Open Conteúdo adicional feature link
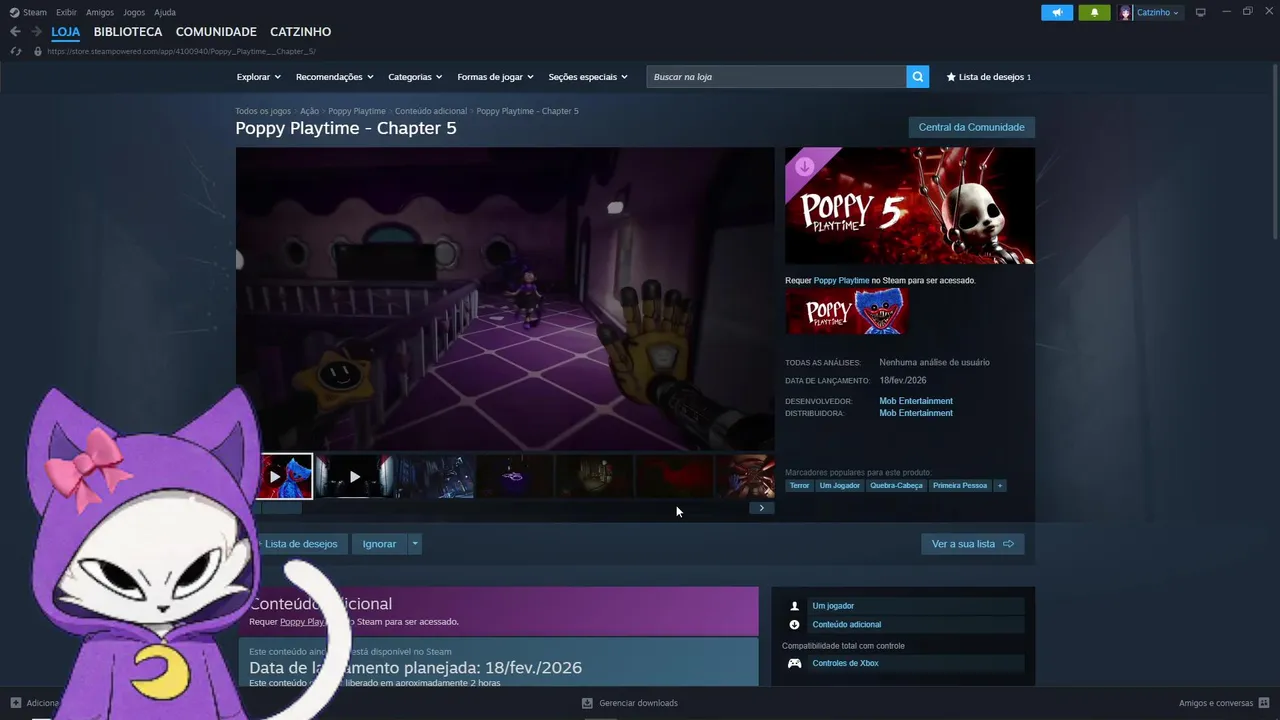The height and width of the screenshot is (720, 1280). (x=847, y=625)
